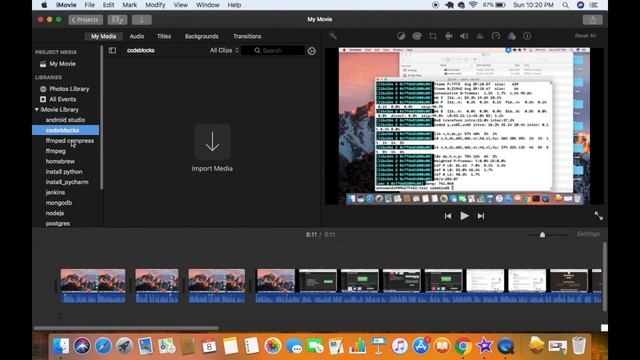Play the movie preview
This screenshot has width=640, height=360.
tap(464, 216)
